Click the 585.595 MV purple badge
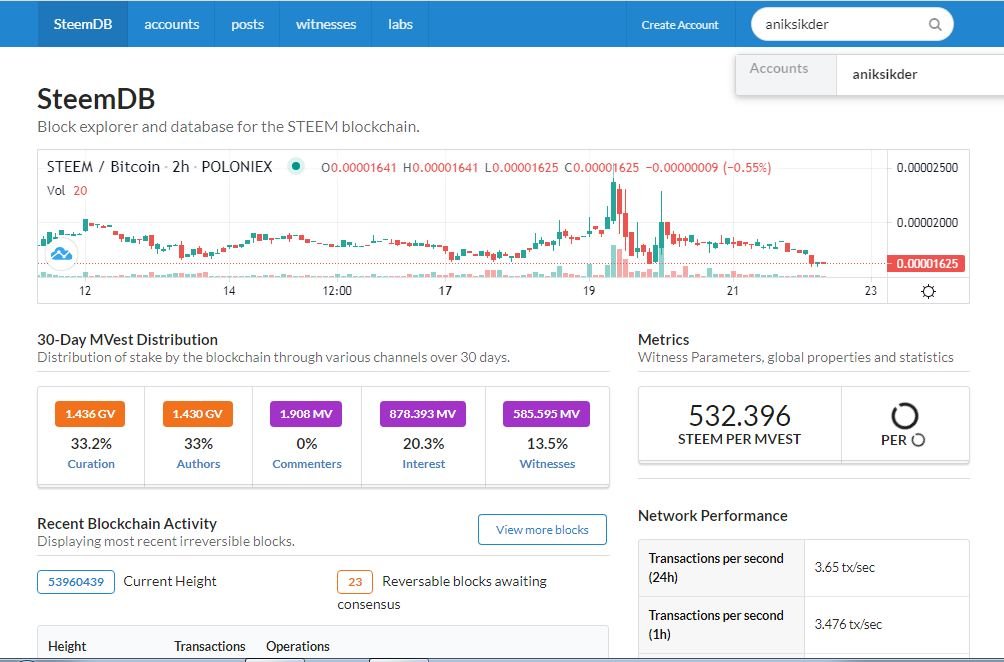Image resolution: width=1004 pixels, height=662 pixels. tap(546, 414)
